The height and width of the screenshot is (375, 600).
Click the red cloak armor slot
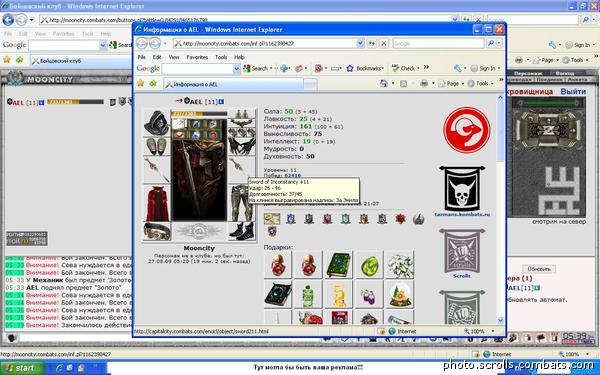pos(157,203)
